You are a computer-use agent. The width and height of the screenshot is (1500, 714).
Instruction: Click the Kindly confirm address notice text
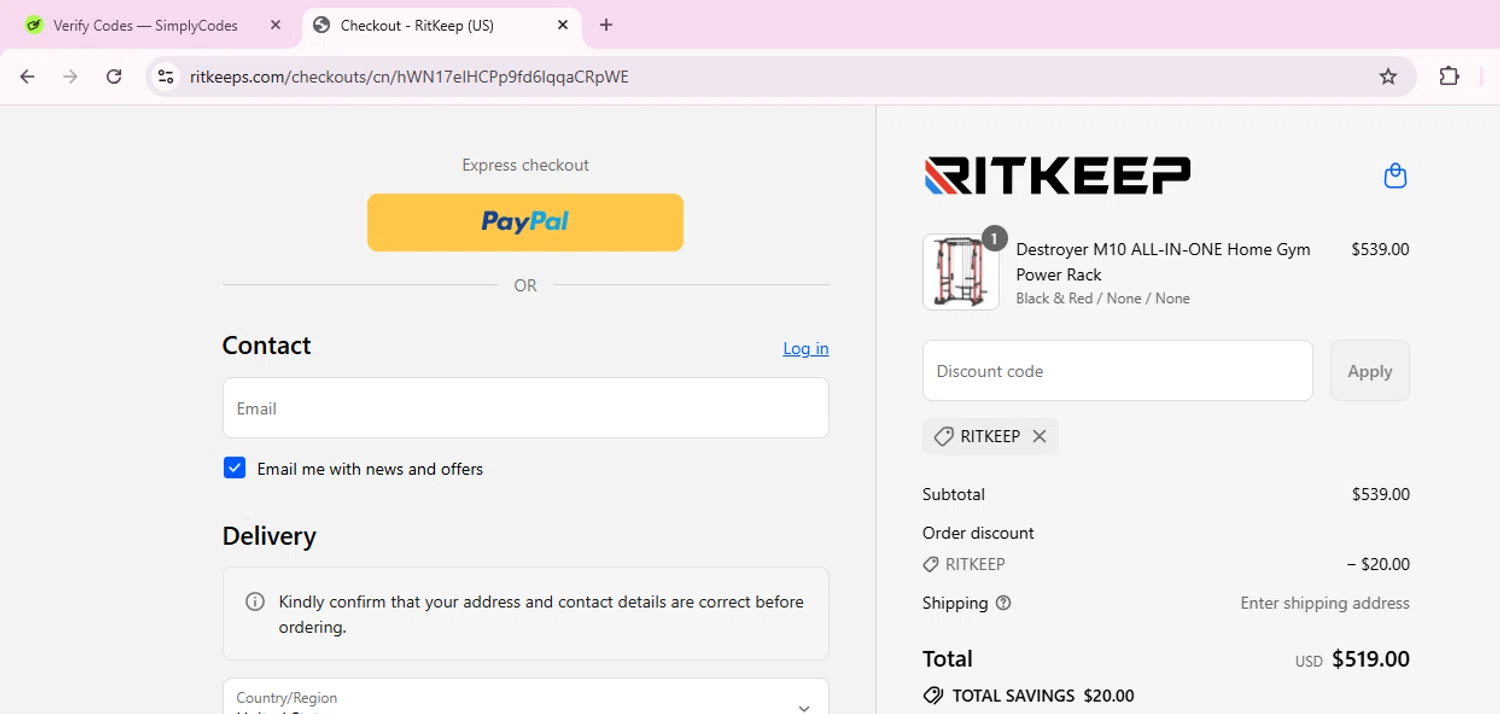pyautogui.click(x=541, y=615)
